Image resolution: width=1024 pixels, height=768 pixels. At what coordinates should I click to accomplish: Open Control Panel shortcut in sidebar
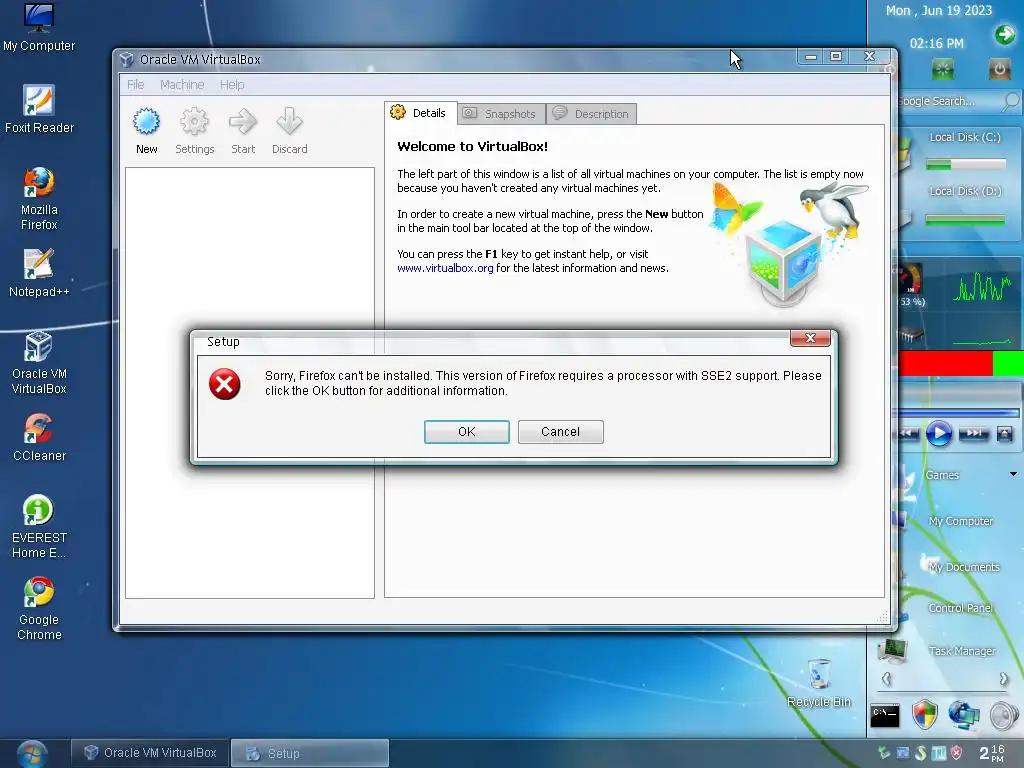[960, 608]
